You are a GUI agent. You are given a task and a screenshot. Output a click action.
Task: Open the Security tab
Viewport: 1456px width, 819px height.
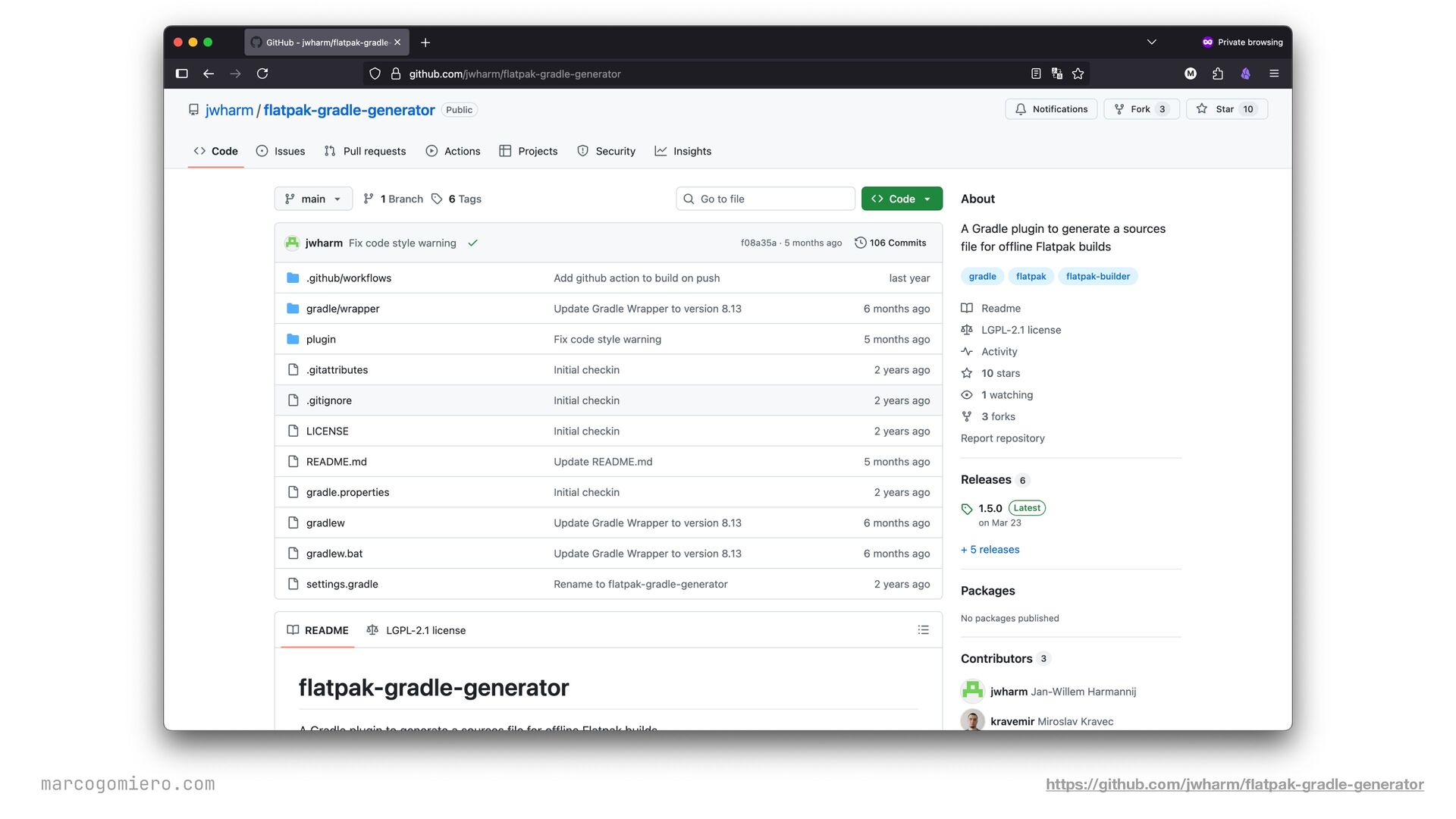coord(606,151)
